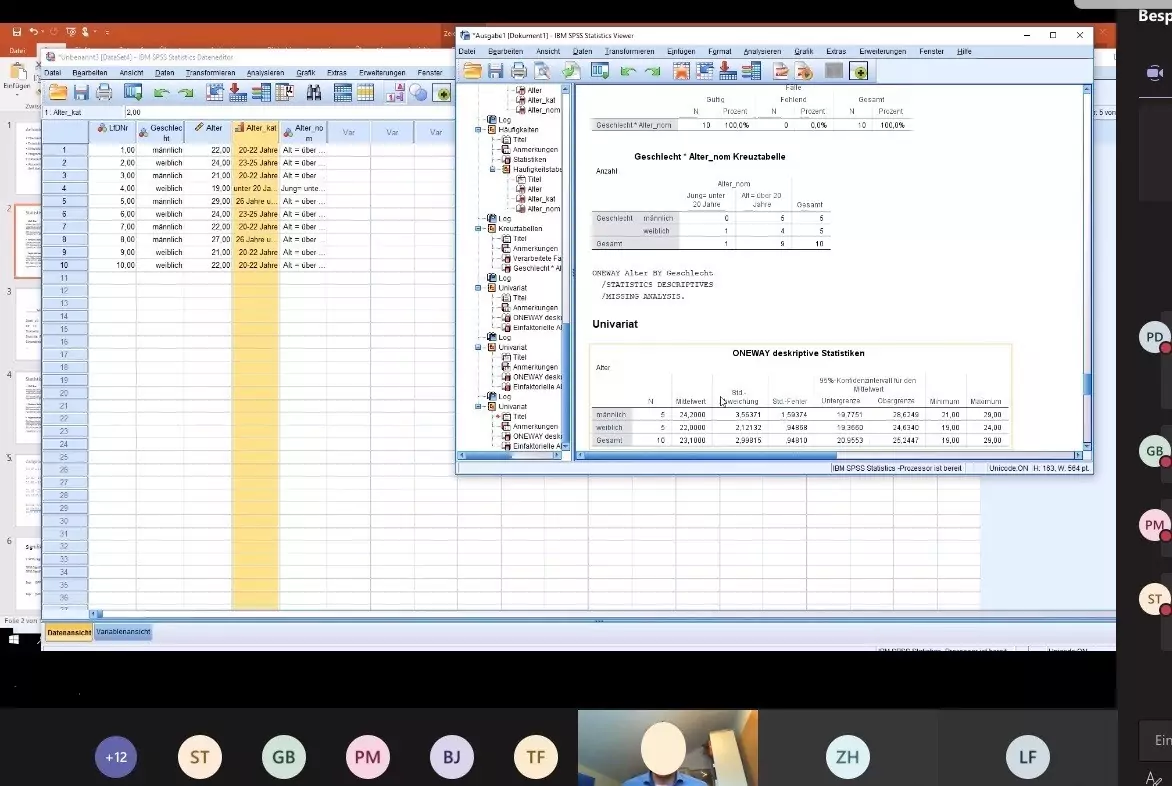Screen dimensions: 1172x786
Task: Open the Analysieren menu in the Viewer
Action: pyautogui.click(x=762, y=51)
